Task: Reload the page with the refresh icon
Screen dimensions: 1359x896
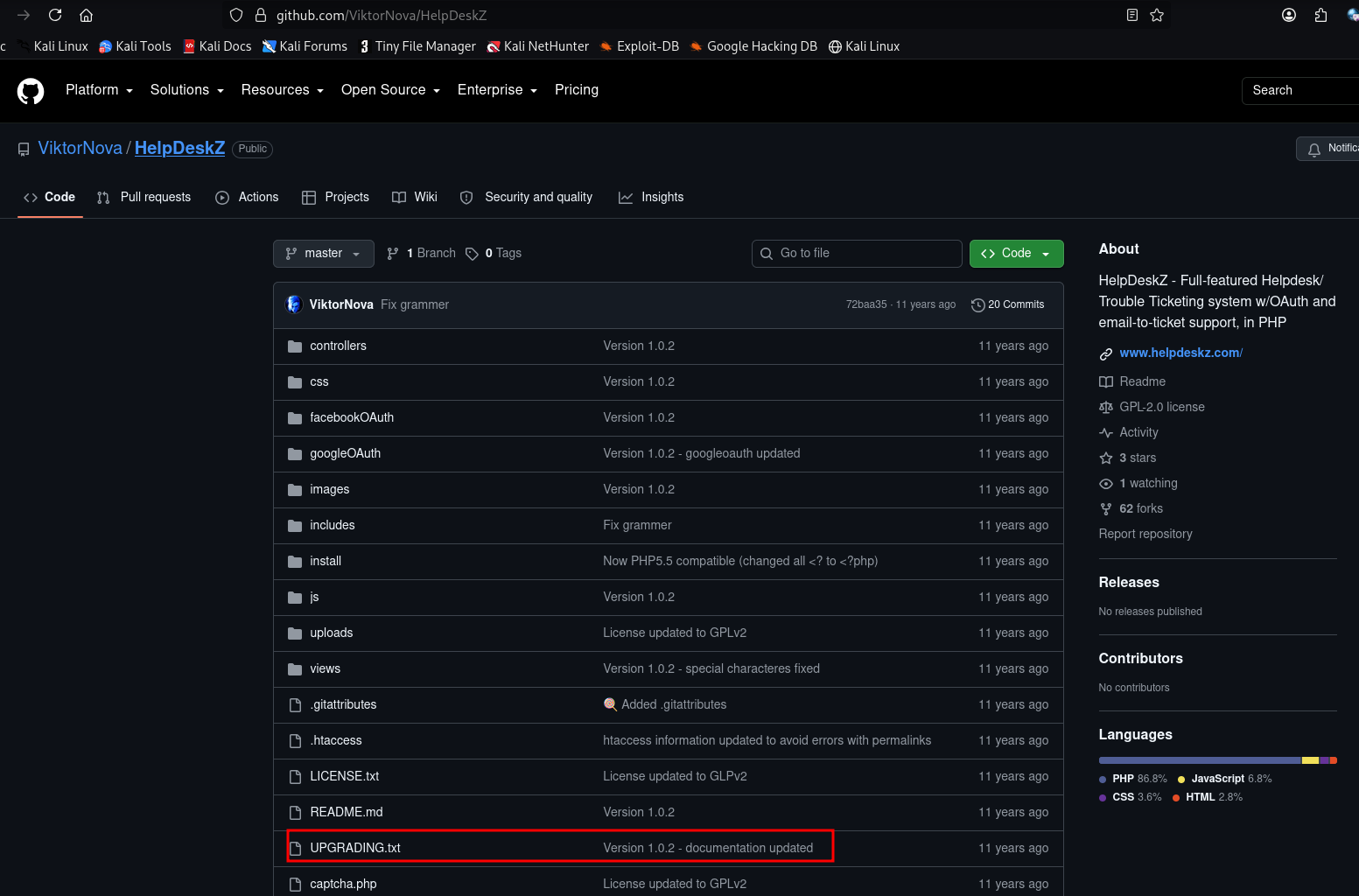Action: (x=55, y=15)
